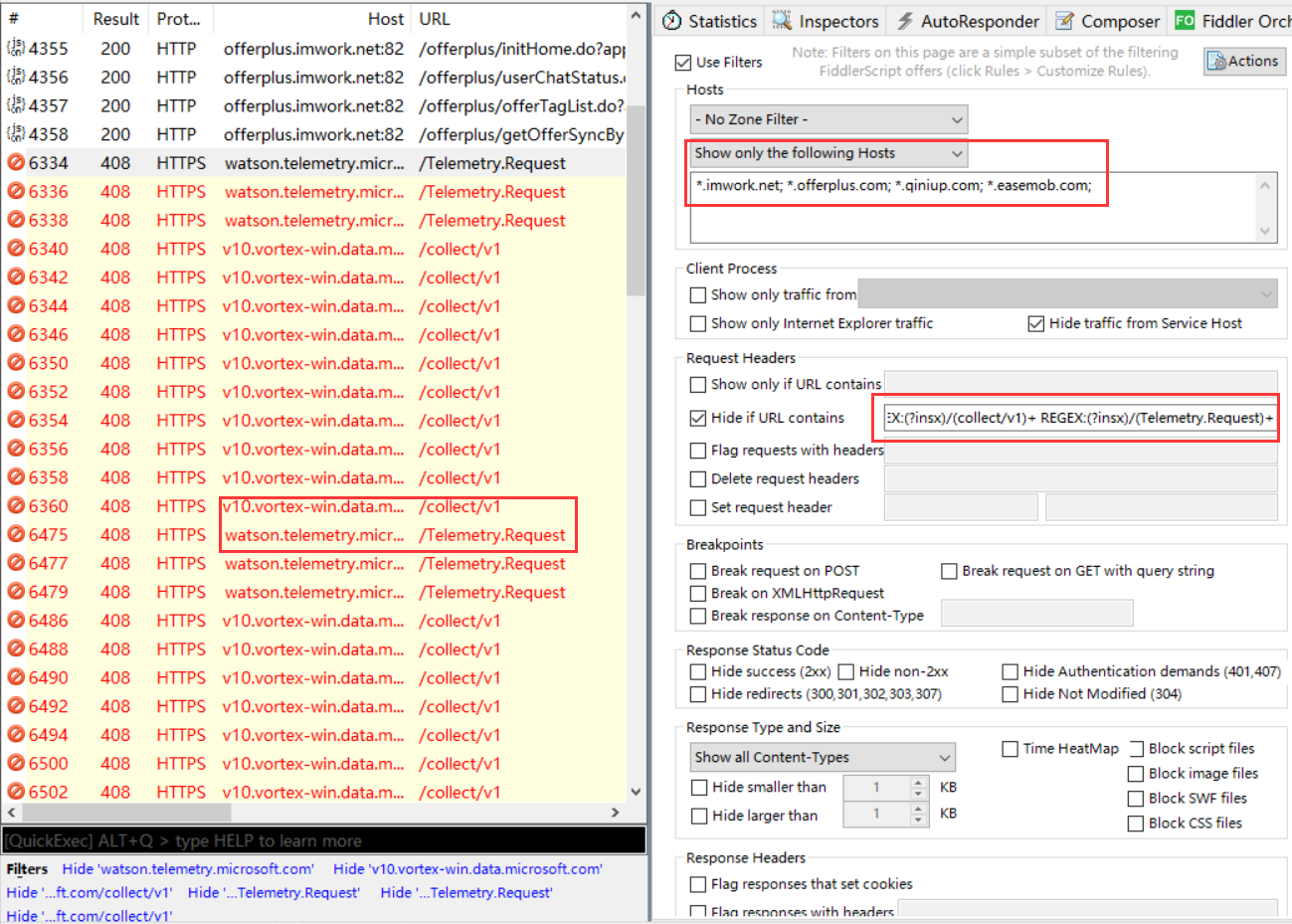This screenshot has height=924, width=1292.
Task: Click blocked icon of session 6502
Action: [x=16, y=793]
